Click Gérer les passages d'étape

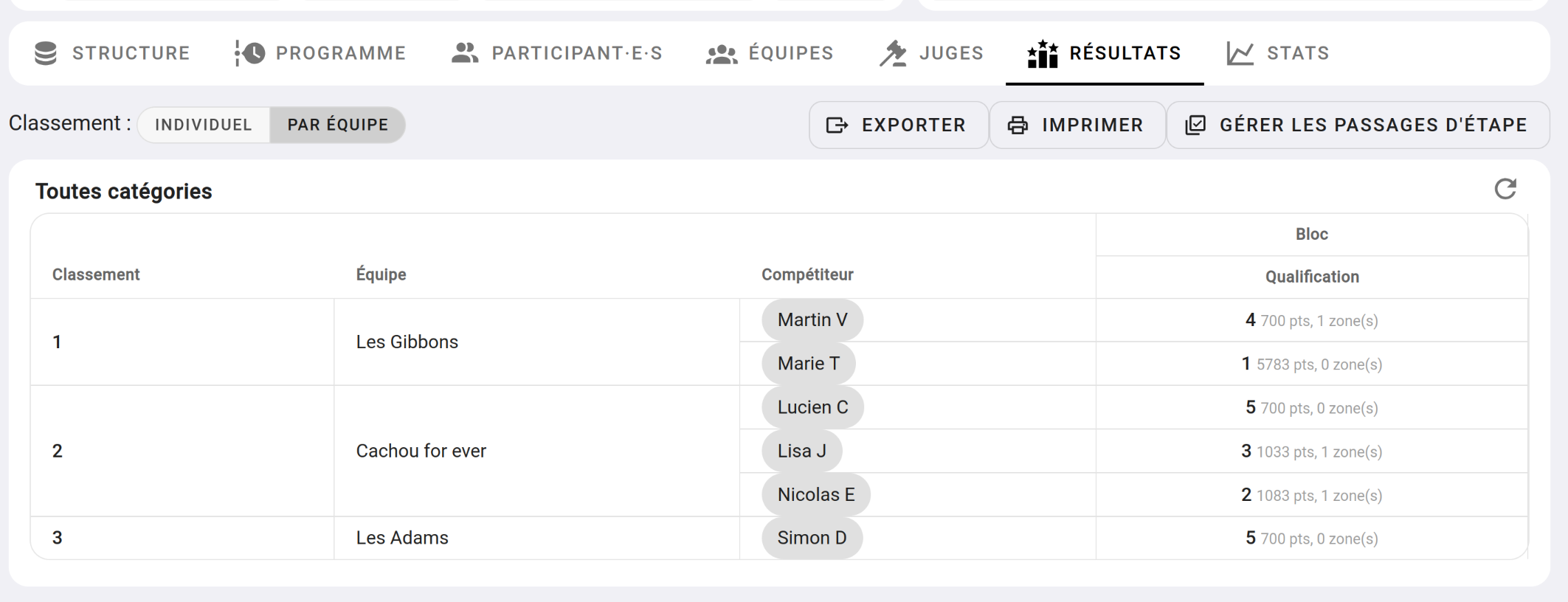coord(1357,125)
